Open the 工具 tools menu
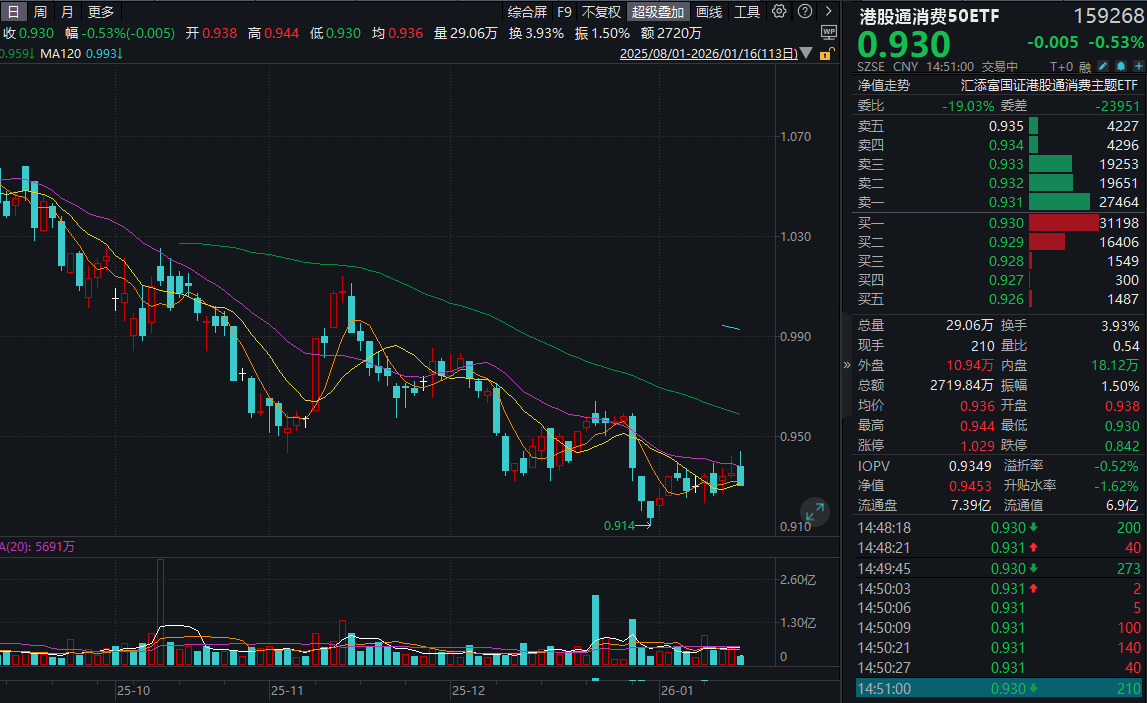Viewport: 1147px width, 703px height. pyautogui.click(x=747, y=12)
